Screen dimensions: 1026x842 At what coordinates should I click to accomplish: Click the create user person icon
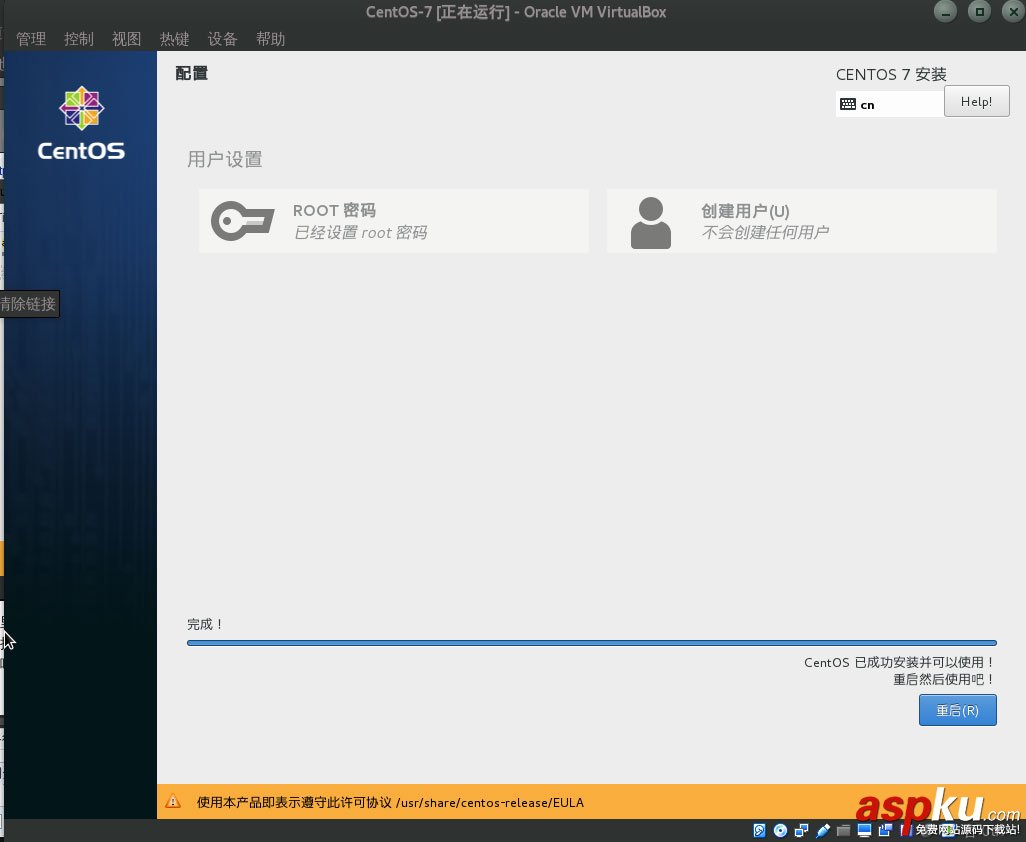pos(651,220)
